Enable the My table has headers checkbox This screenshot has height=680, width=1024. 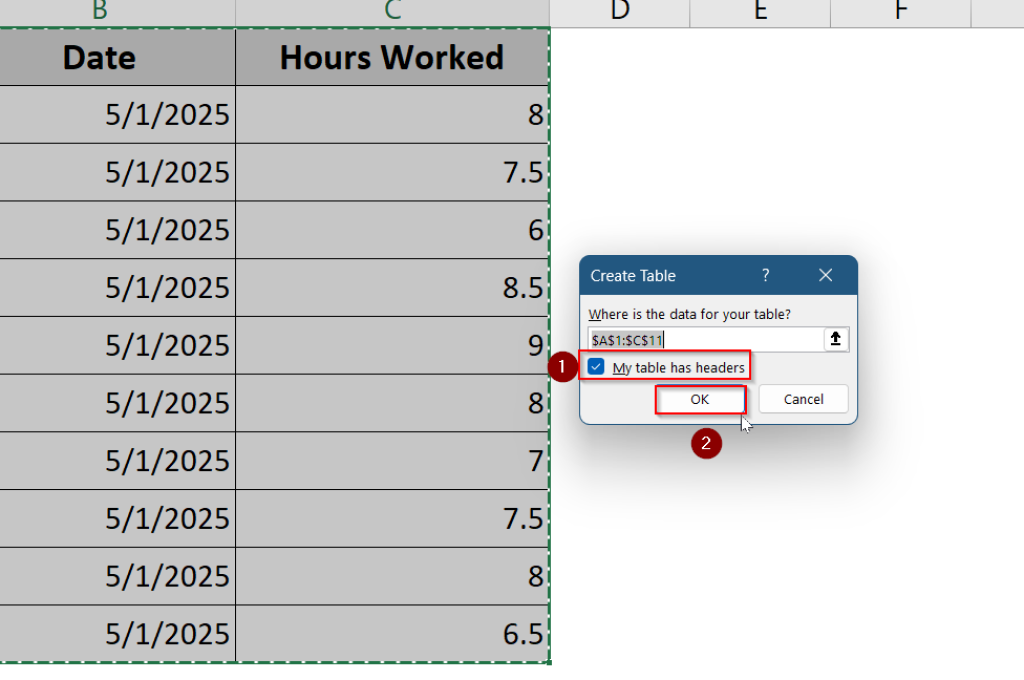tap(596, 367)
